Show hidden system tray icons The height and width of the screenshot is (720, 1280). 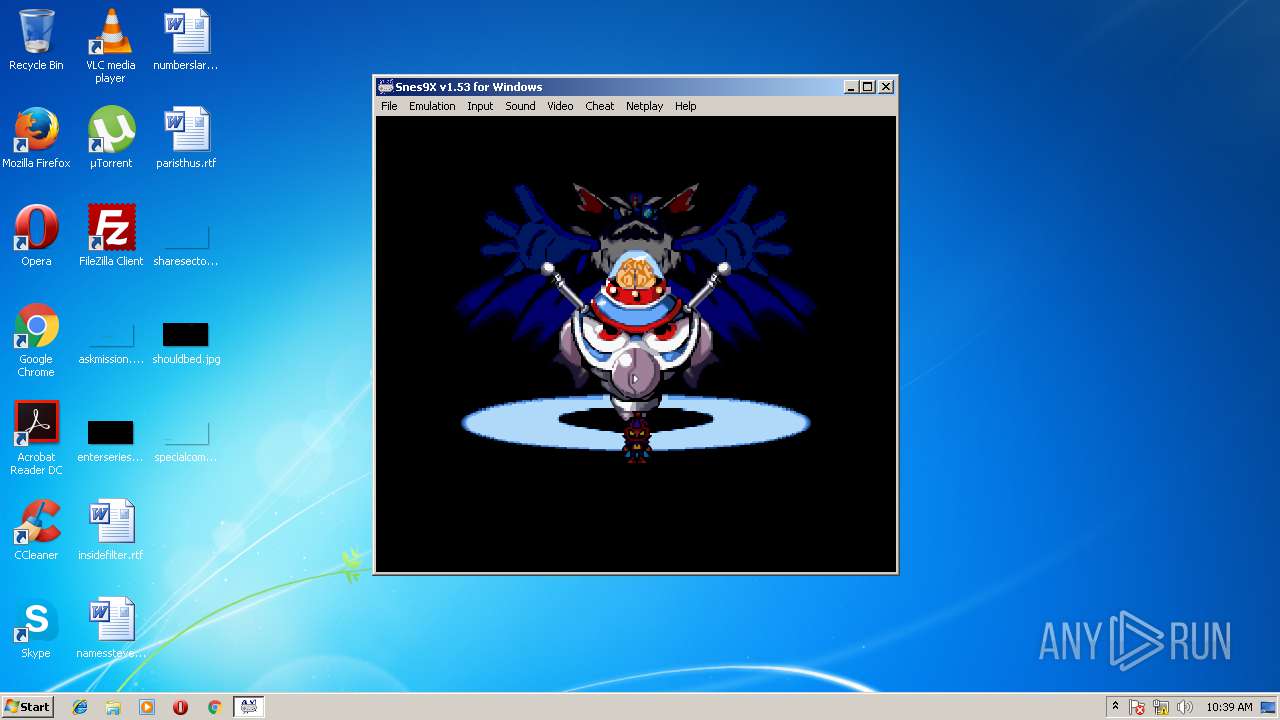pos(1115,707)
